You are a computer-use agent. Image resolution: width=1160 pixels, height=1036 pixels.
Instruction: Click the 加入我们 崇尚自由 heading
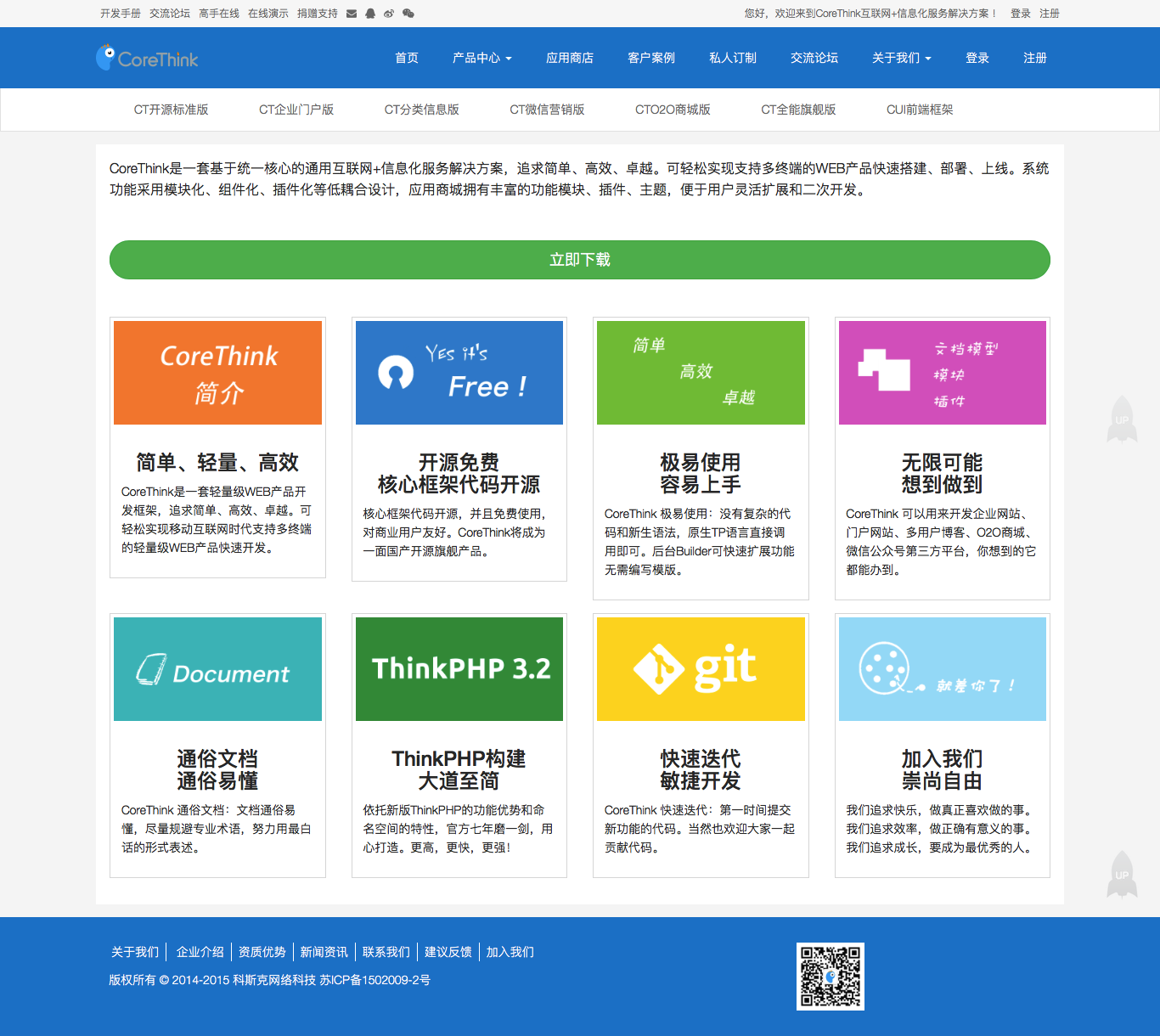click(943, 770)
